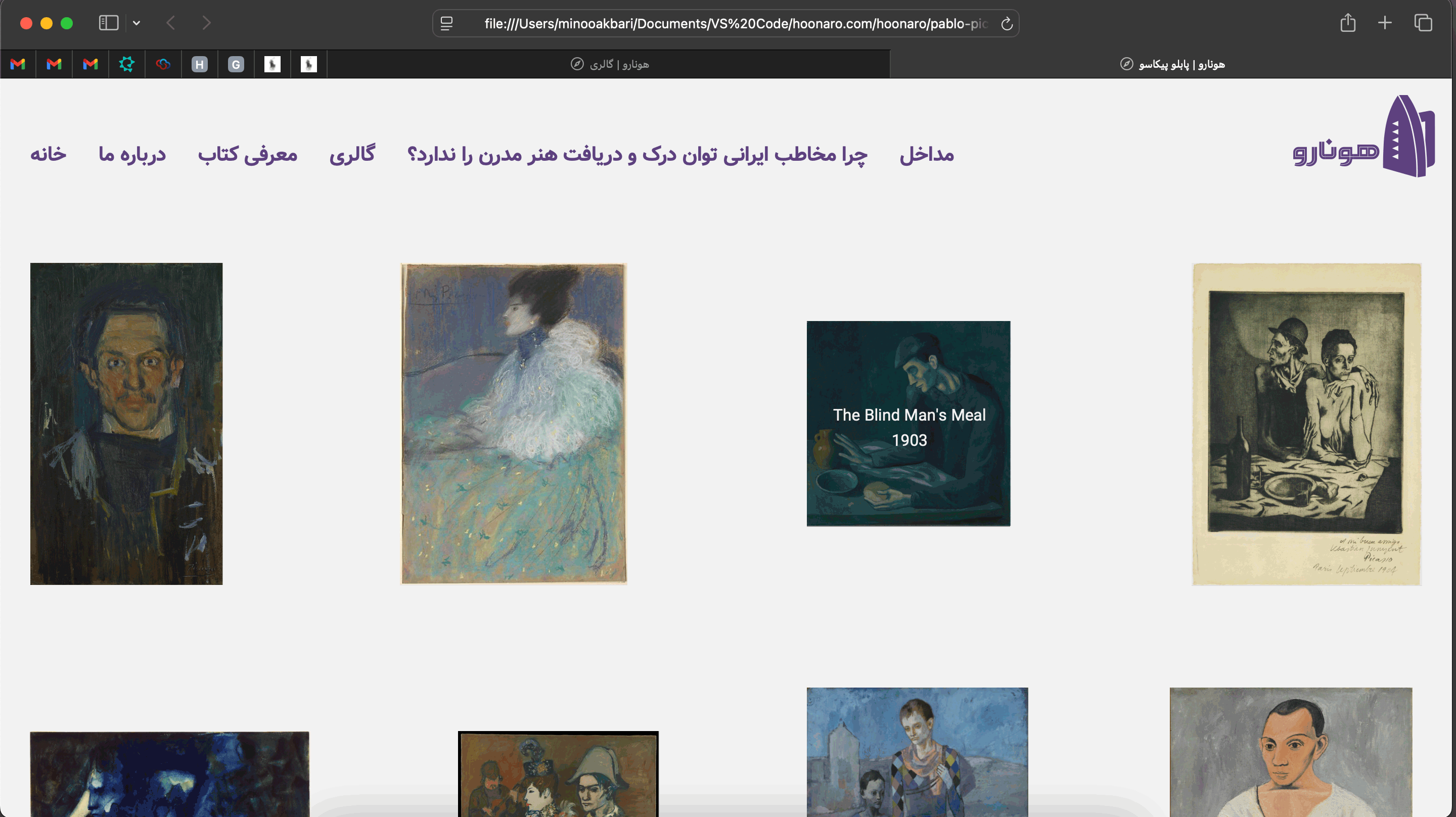The width and height of the screenshot is (1456, 817).
Task: Open the orange-toned painting with harlequin in hat
Action: point(558,774)
